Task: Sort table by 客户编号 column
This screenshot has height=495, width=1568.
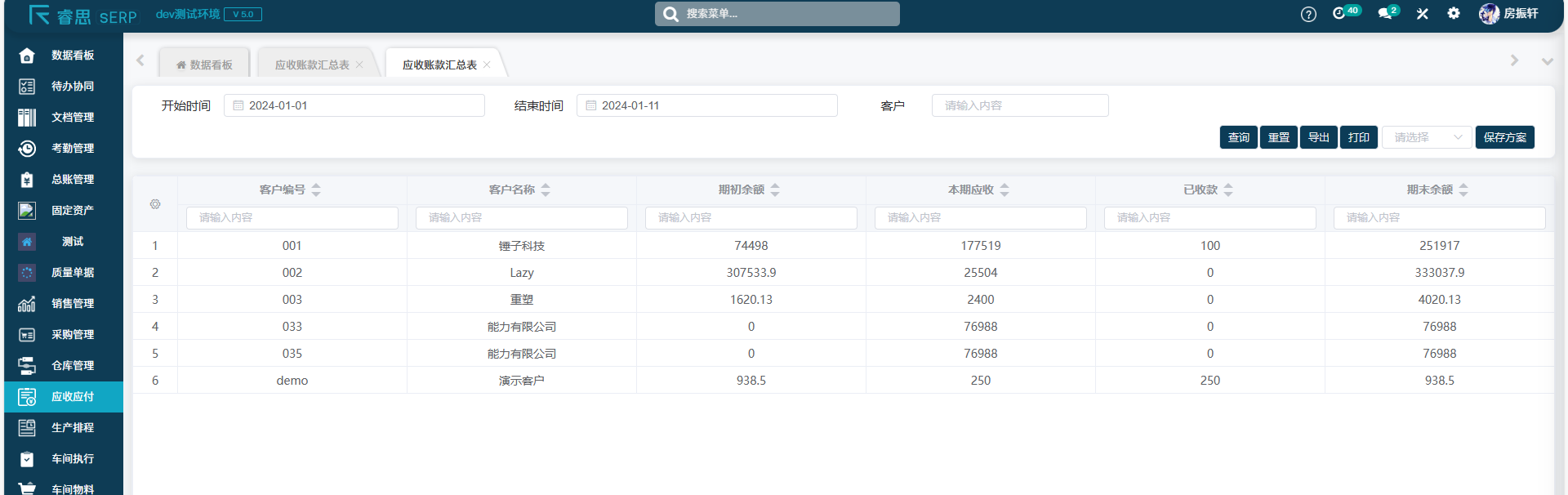Action: click(x=316, y=190)
